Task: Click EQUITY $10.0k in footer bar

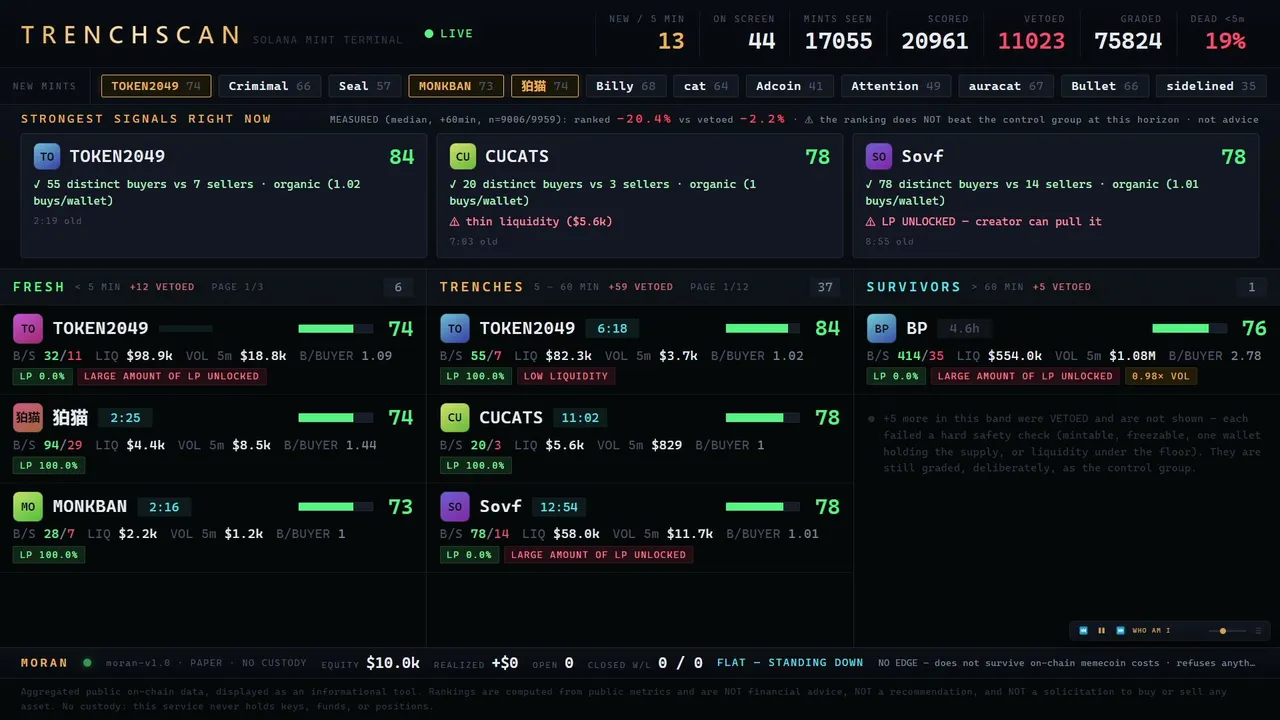Action: [370, 663]
